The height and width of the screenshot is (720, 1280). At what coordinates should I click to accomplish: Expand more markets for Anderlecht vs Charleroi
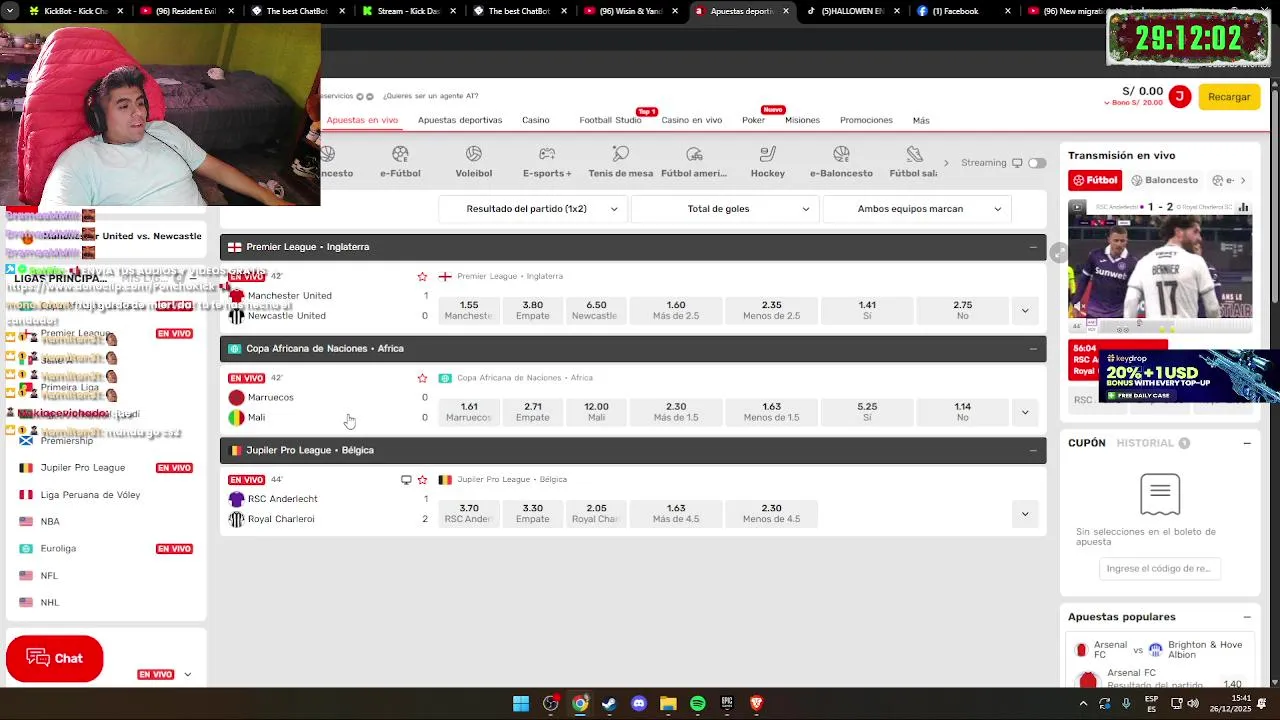pyautogui.click(x=1024, y=514)
